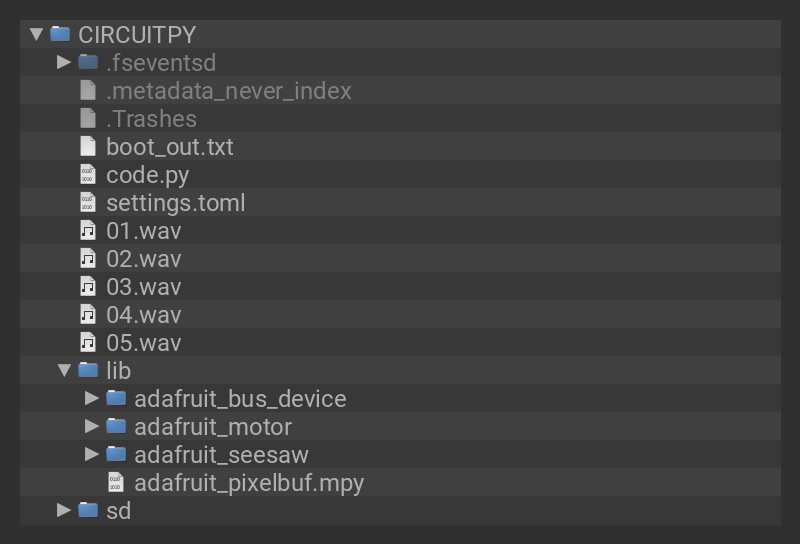Click the boot_out.txt document icon
The width and height of the screenshot is (800, 544).
pyautogui.click(x=88, y=146)
